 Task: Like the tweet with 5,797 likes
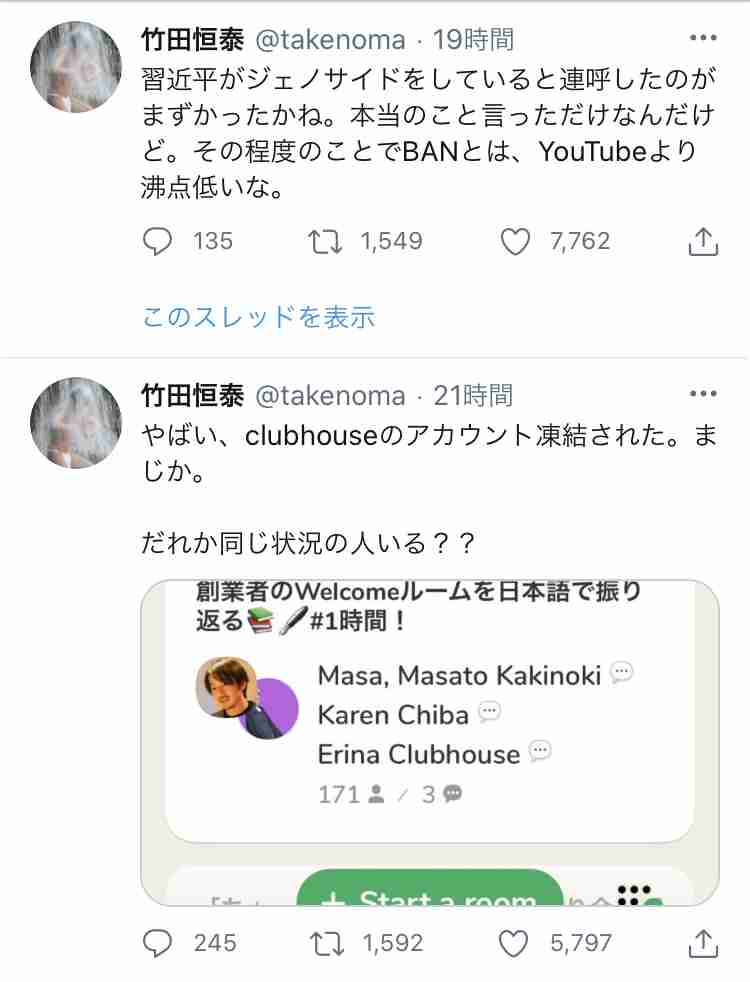click(512, 942)
